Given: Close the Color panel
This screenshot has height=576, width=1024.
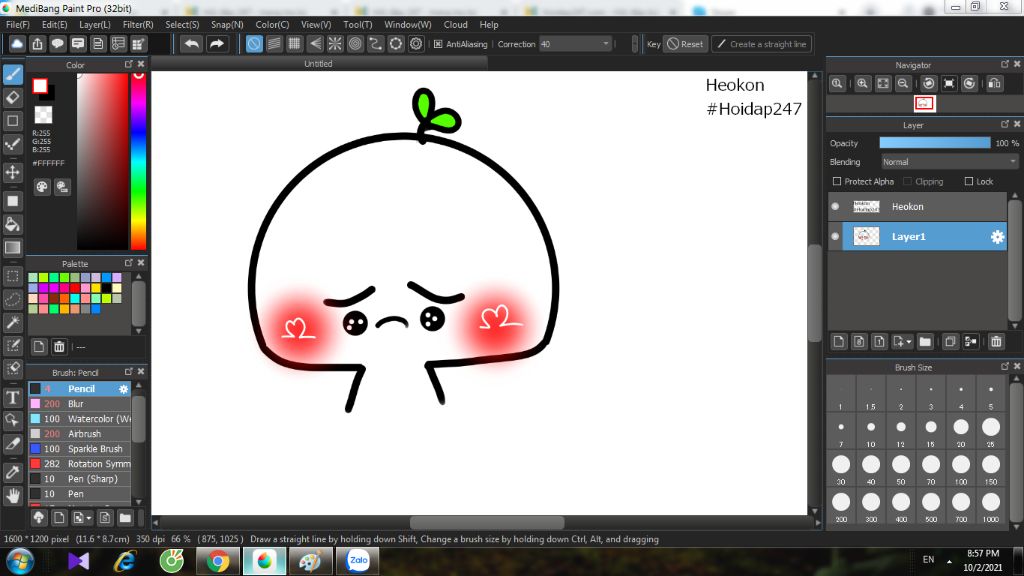Looking at the screenshot, I should click(x=140, y=64).
